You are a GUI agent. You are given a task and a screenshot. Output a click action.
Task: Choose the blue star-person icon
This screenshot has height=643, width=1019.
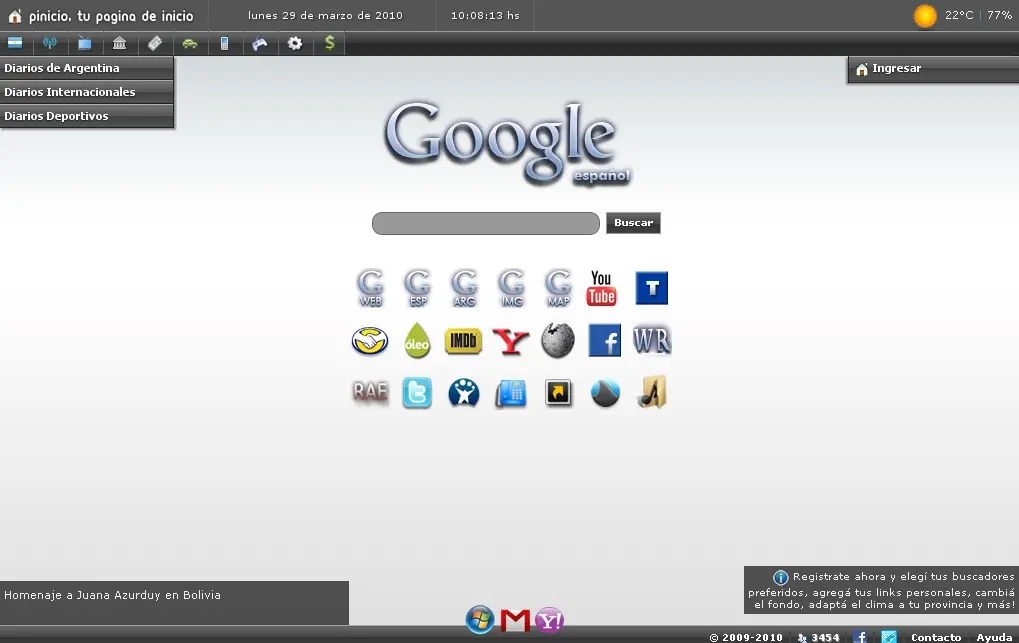464,393
